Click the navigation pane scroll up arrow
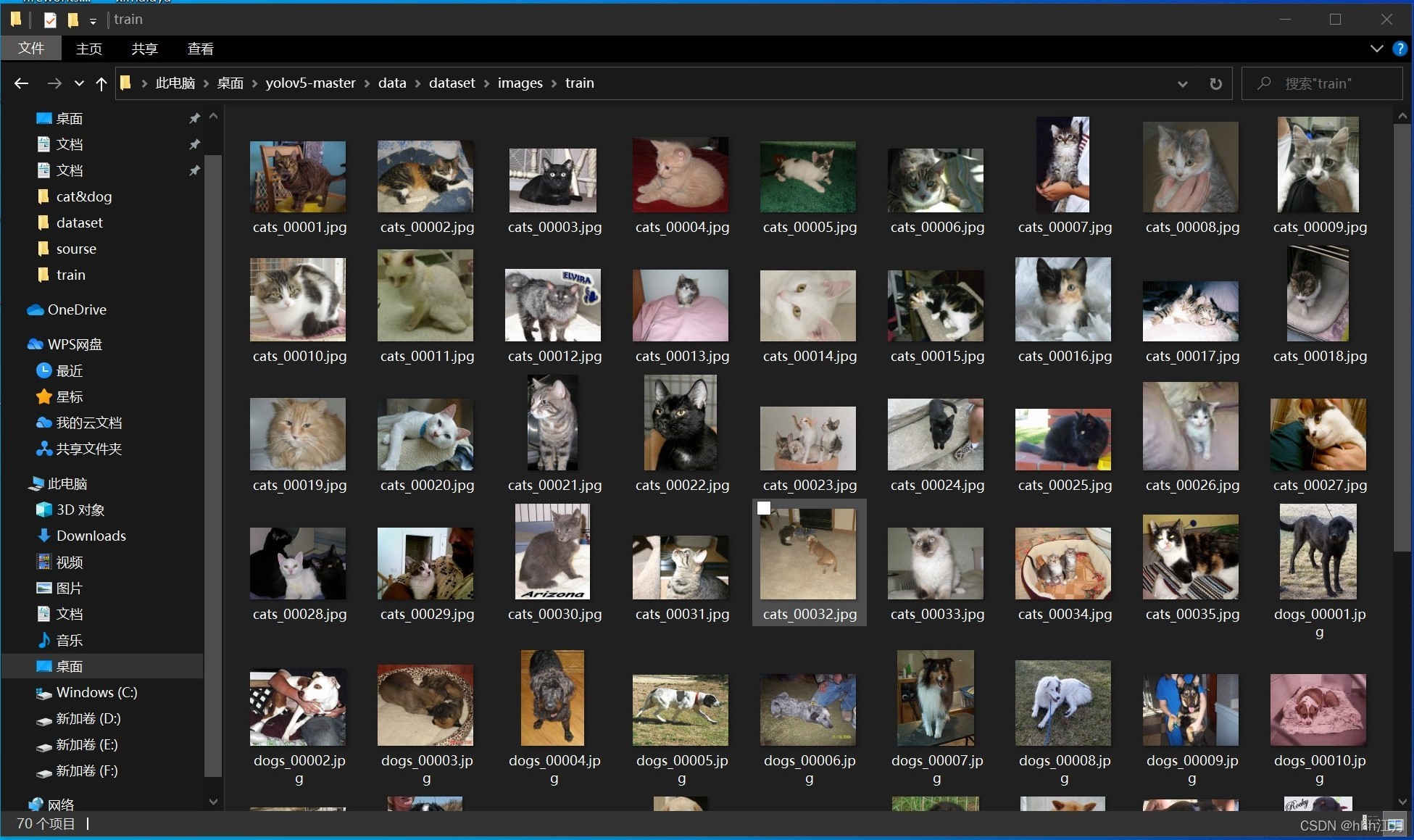1414x840 pixels. click(x=213, y=116)
